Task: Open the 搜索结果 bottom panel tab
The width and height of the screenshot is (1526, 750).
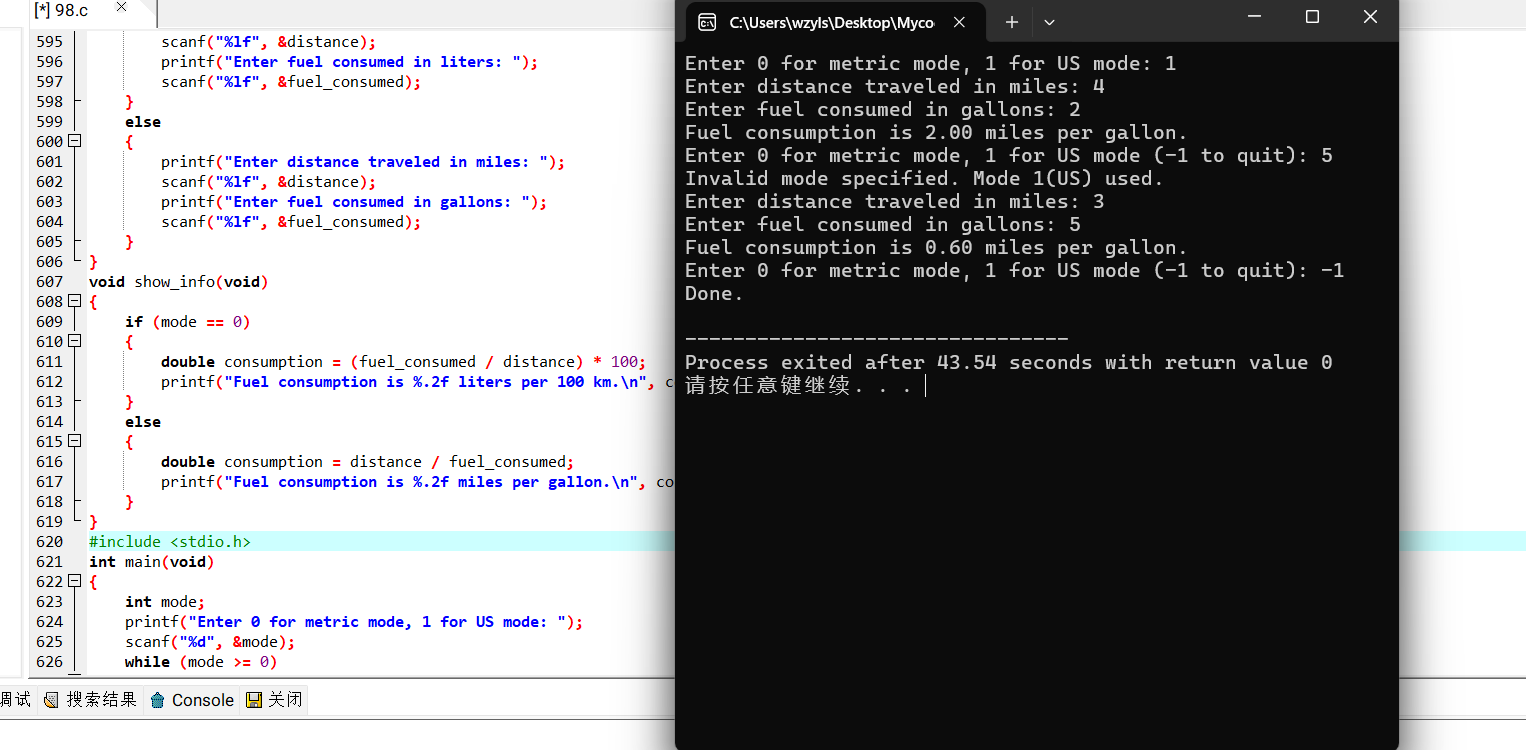Action: pos(91,700)
